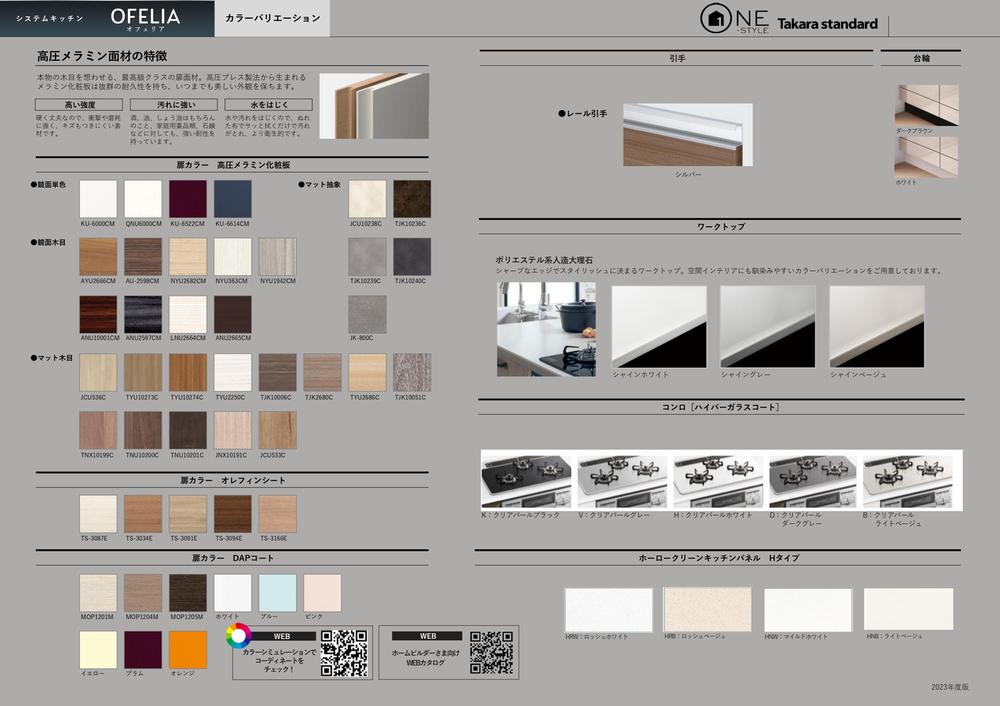The height and width of the screenshot is (706, 1000).
Task: Click the OFELIA title logo
Action: [x=145, y=18]
